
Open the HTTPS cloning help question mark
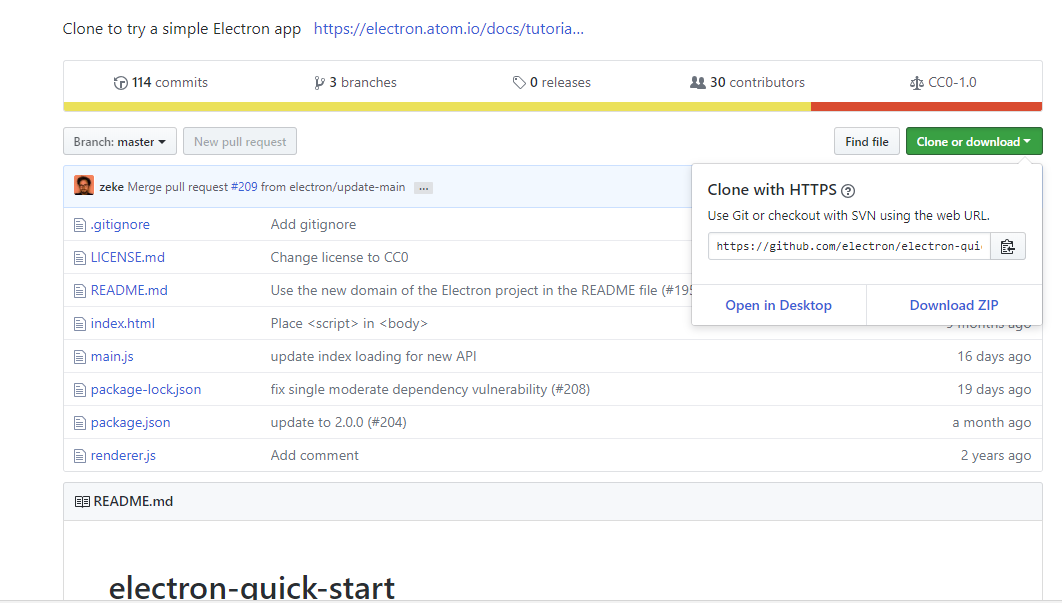(x=848, y=191)
